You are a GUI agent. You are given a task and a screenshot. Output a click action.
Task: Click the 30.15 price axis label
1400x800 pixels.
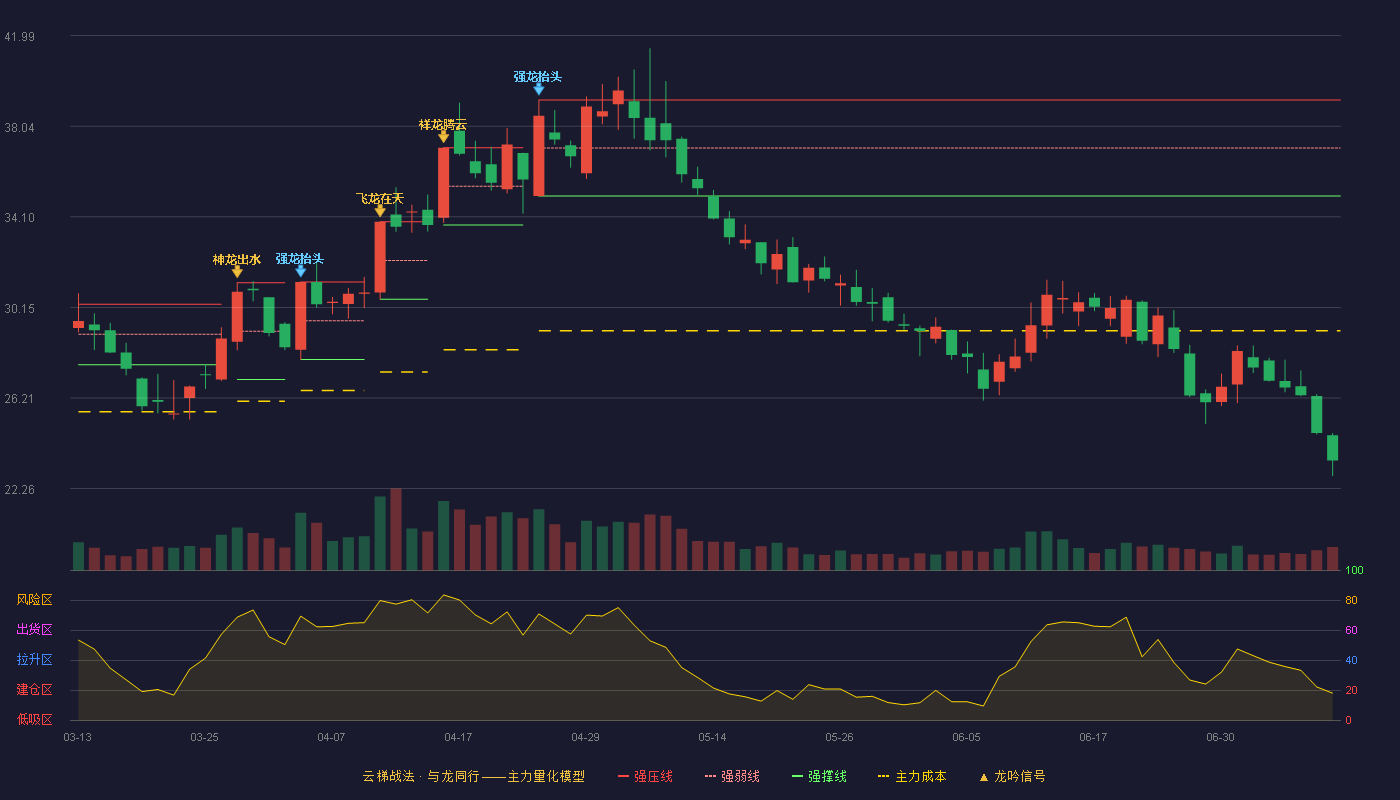19,309
